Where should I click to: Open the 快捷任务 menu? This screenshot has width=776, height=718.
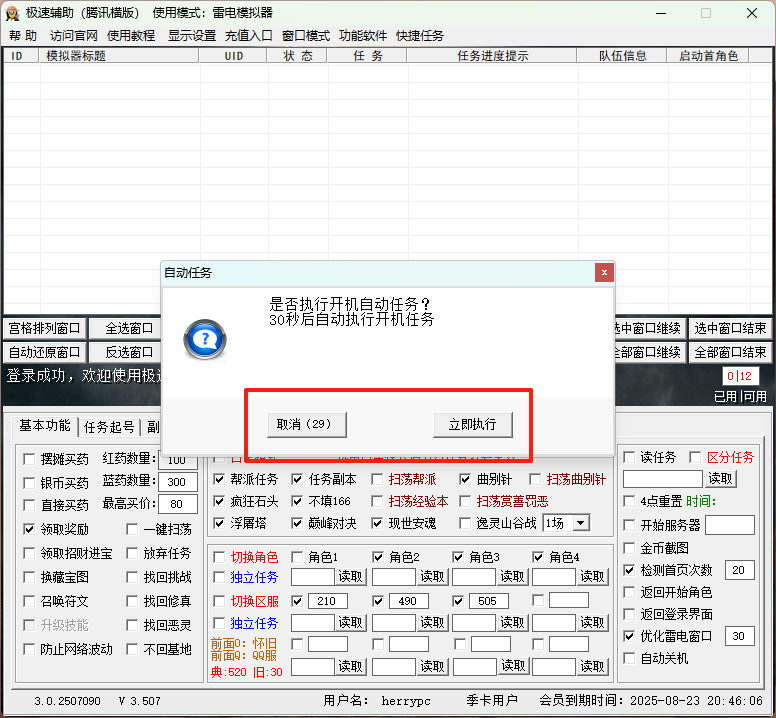(x=420, y=35)
